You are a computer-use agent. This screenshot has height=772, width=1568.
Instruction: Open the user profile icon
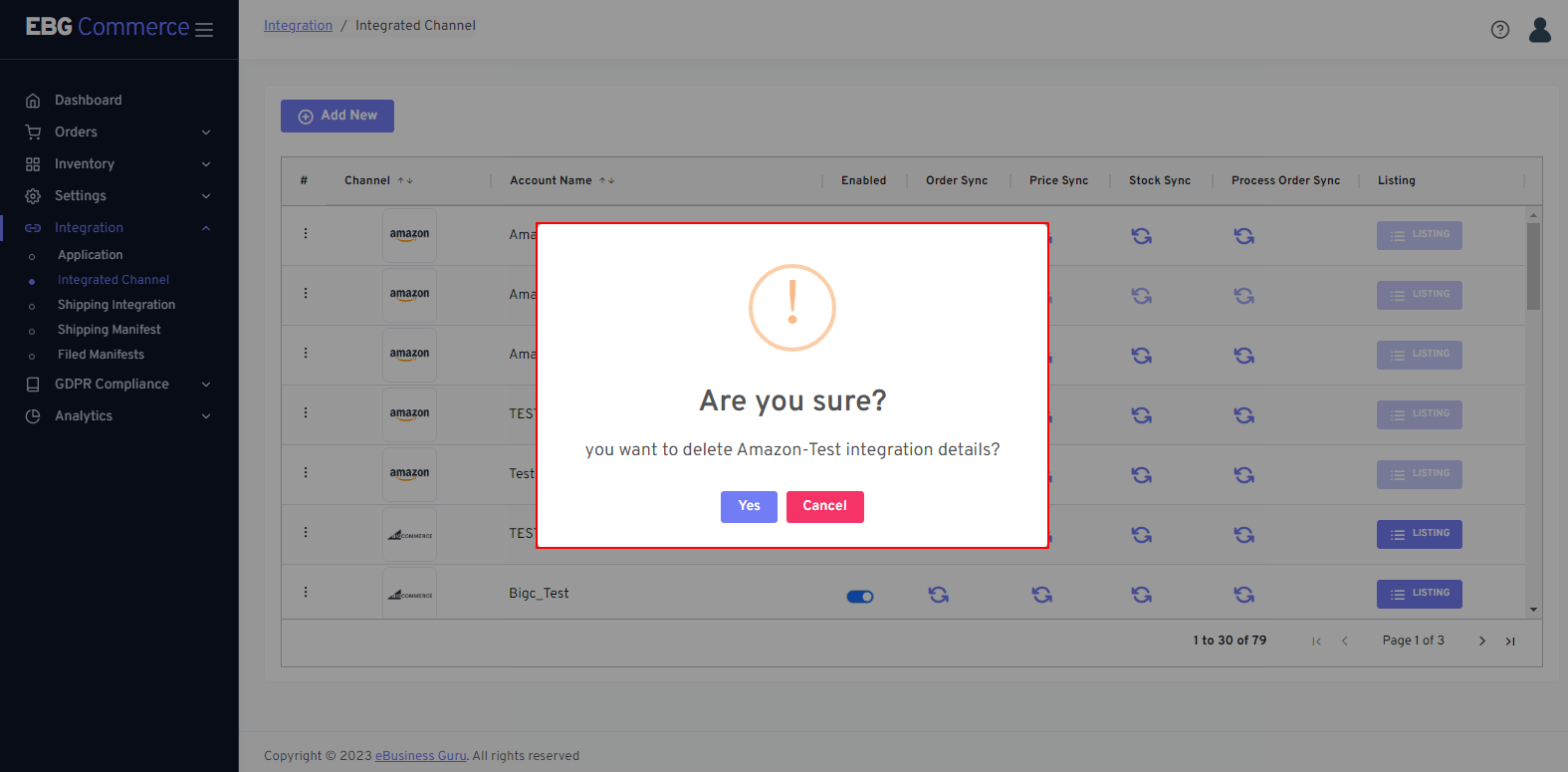[x=1539, y=30]
